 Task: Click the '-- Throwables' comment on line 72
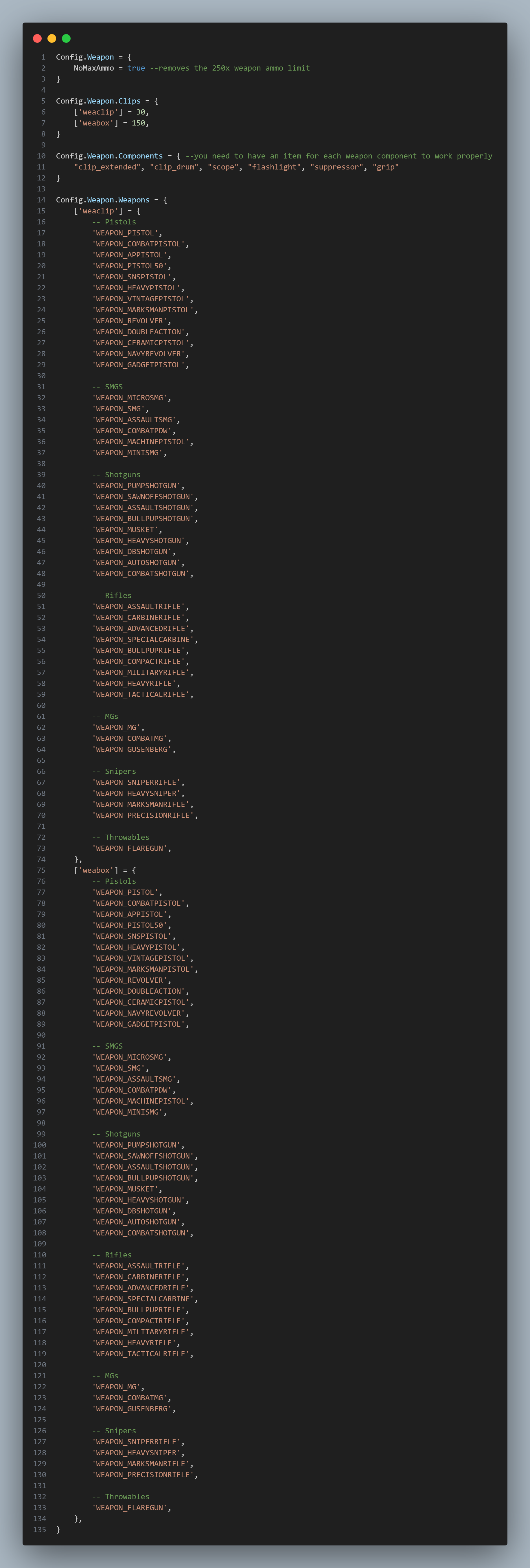(x=121, y=837)
